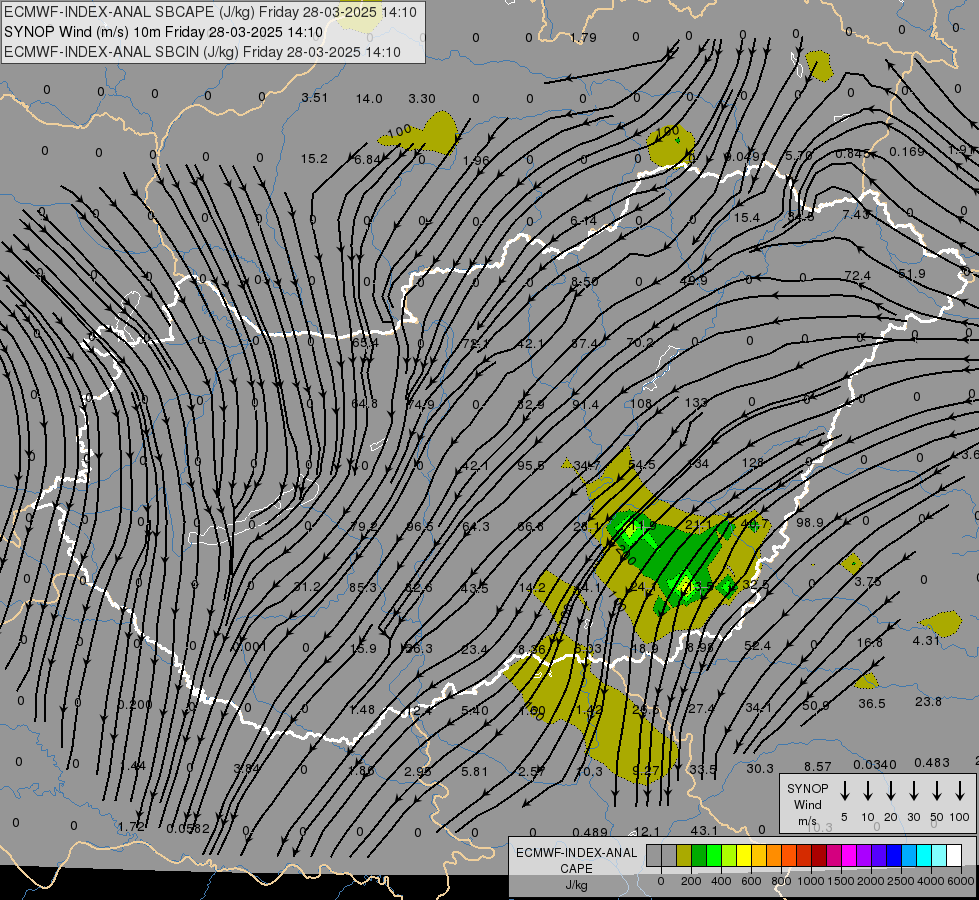This screenshot has width=979, height=900.
Task: Click the 2500 tick label in CAPE legend
Action: 900,881
